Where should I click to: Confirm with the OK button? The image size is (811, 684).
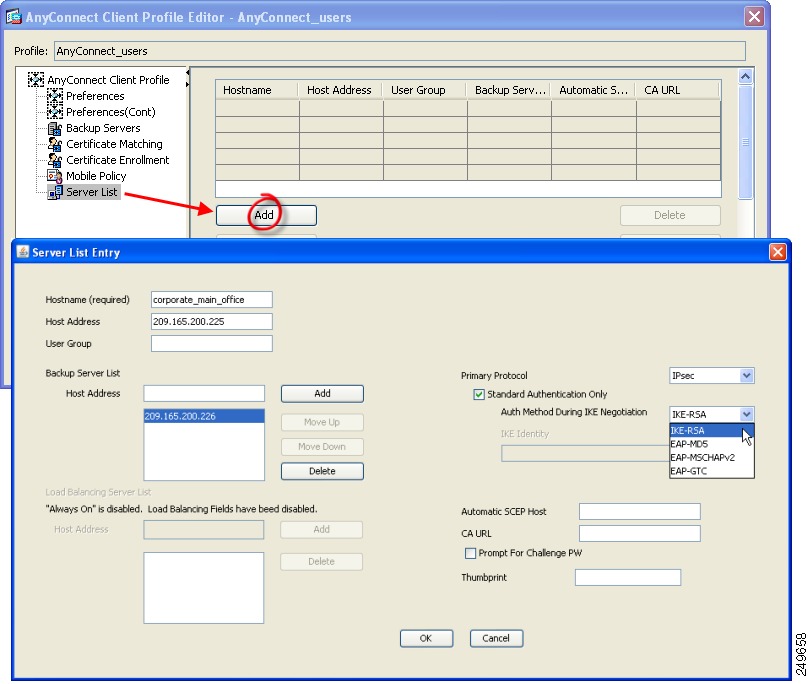tap(426, 638)
